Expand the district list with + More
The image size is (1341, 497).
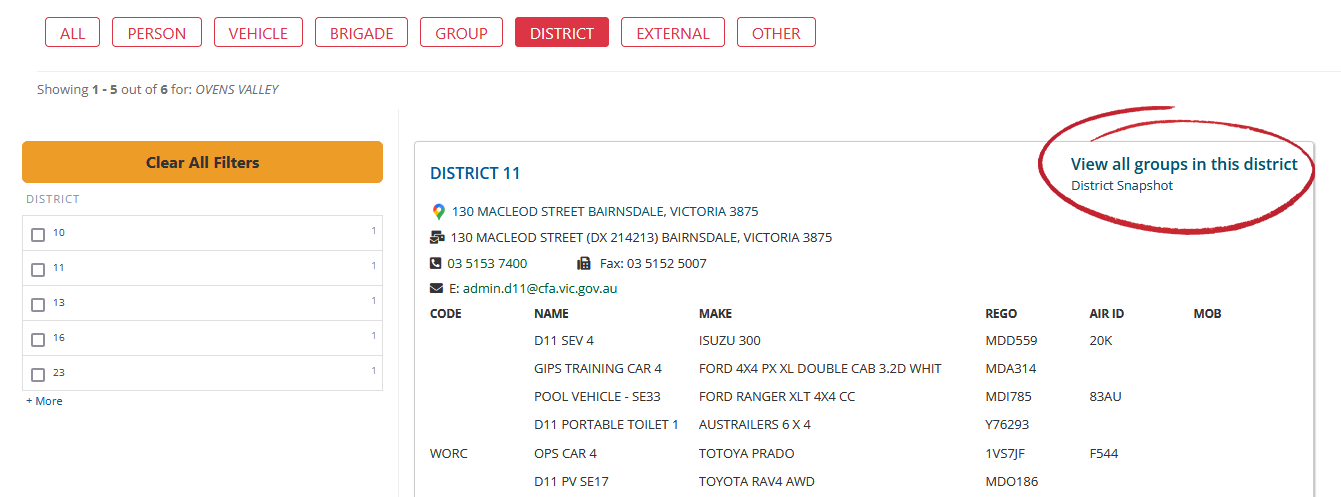pyautogui.click(x=44, y=401)
